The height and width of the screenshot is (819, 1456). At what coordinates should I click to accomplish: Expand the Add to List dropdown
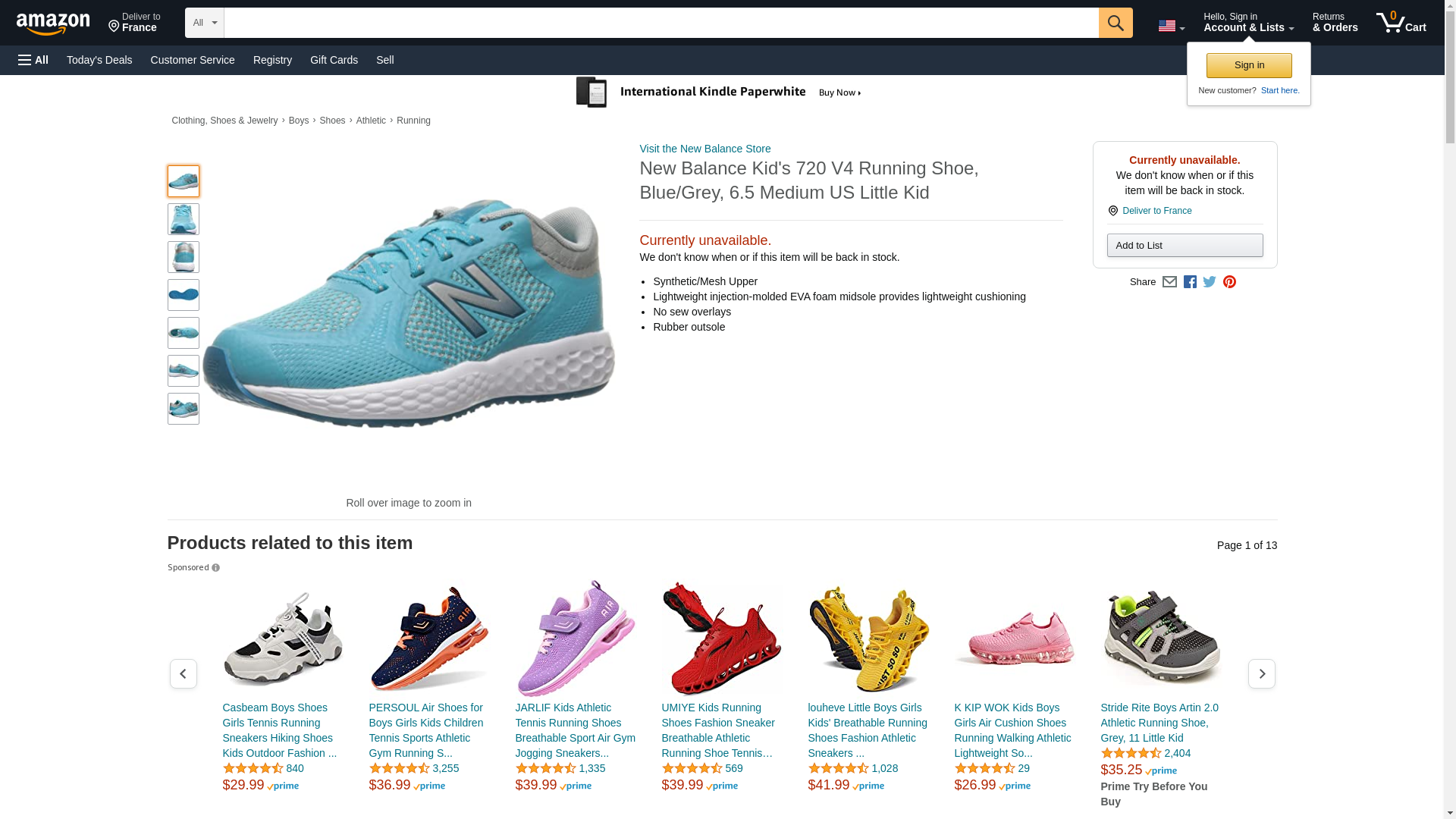[x=1185, y=245]
